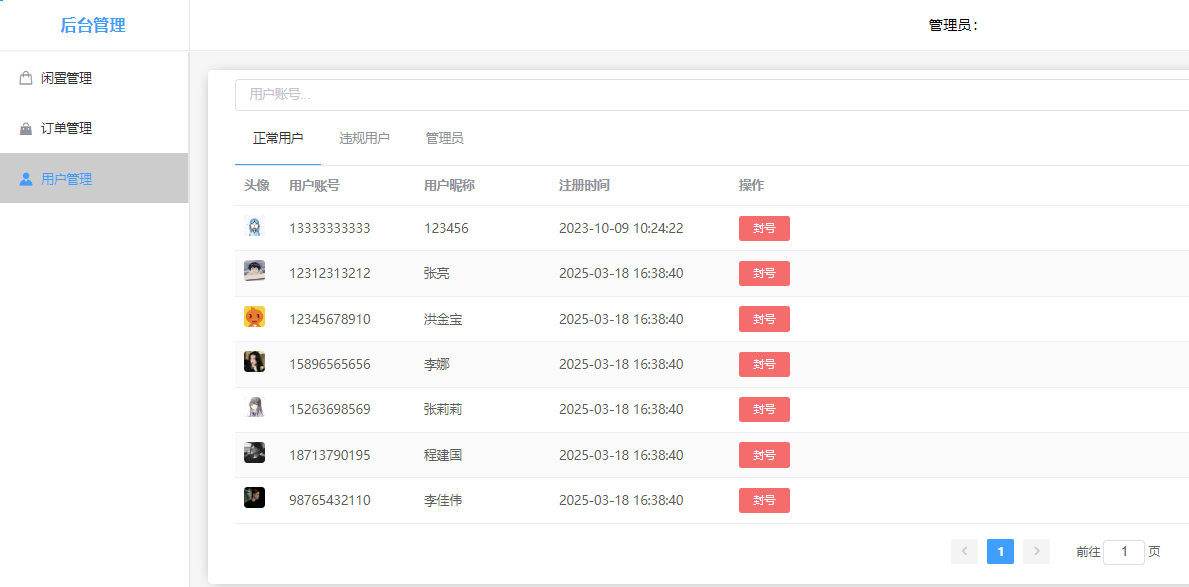The image size is (1189, 587).
Task: Select the 正常用户 tab
Action: tap(277, 138)
